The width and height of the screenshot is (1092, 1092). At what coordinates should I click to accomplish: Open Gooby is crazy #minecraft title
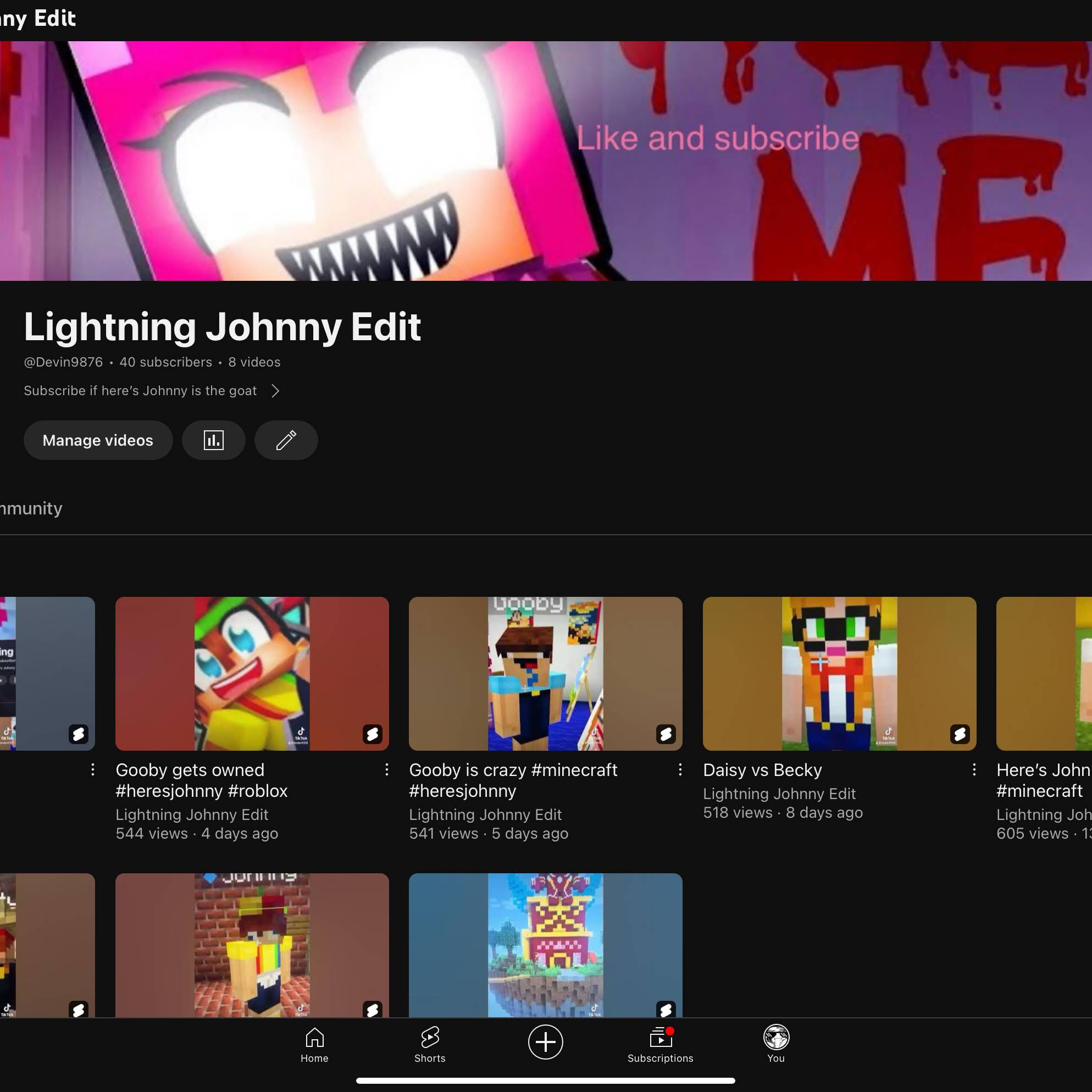pos(513,780)
